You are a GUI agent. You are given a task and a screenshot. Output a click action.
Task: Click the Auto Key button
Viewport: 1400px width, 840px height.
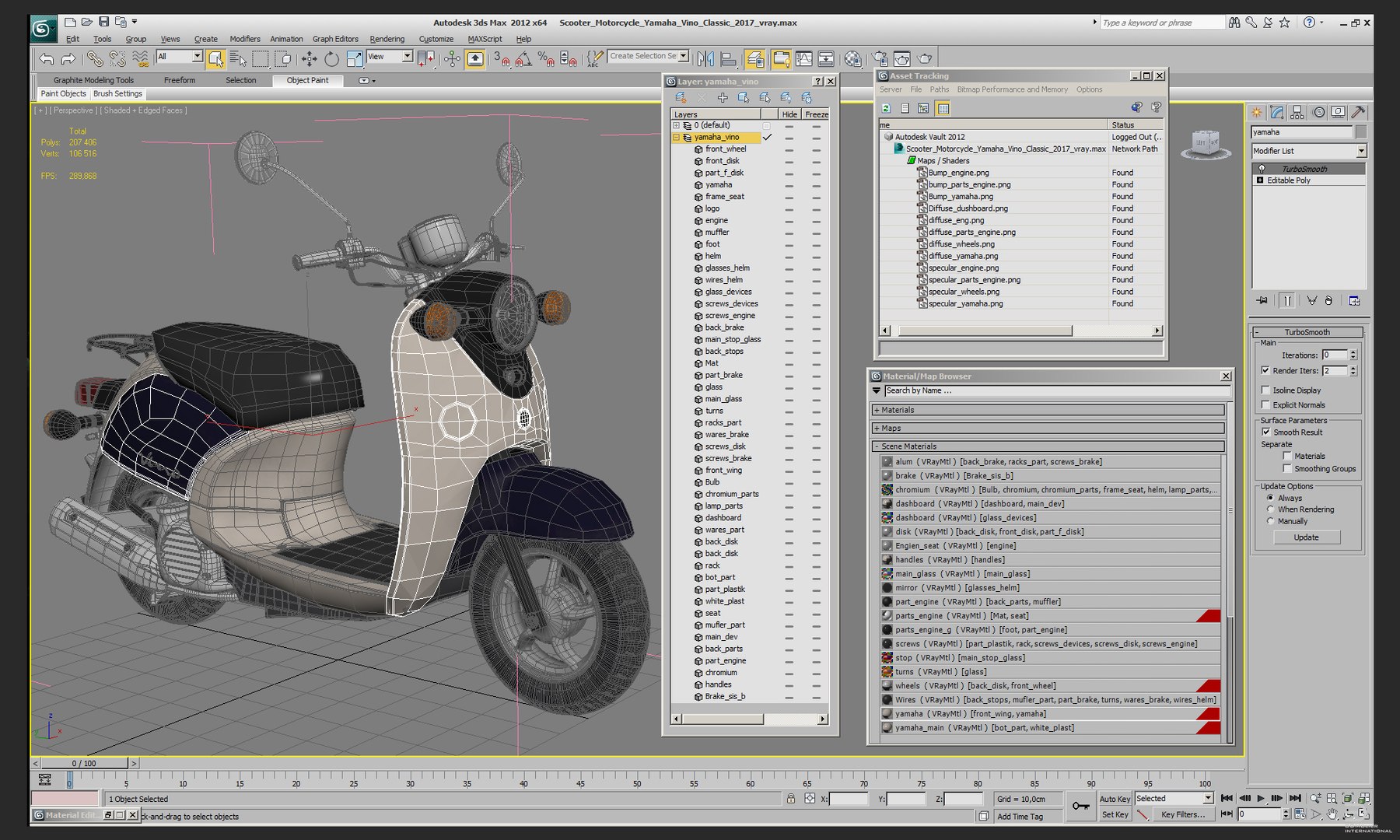click(1115, 799)
